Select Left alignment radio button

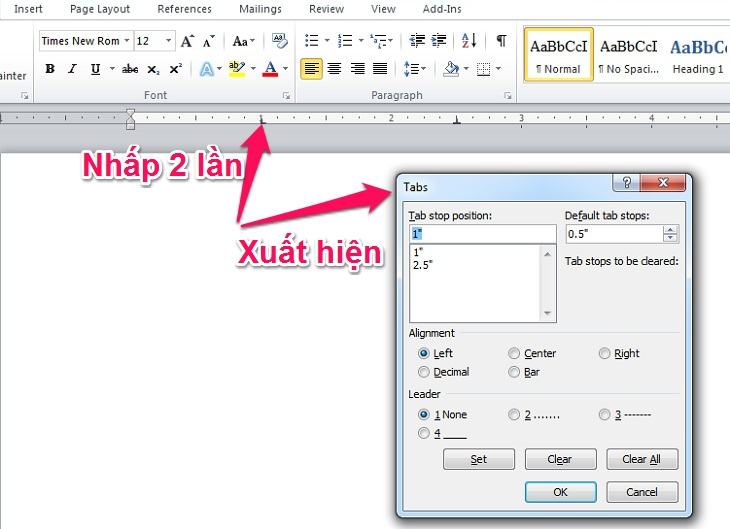tap(424, 353)
